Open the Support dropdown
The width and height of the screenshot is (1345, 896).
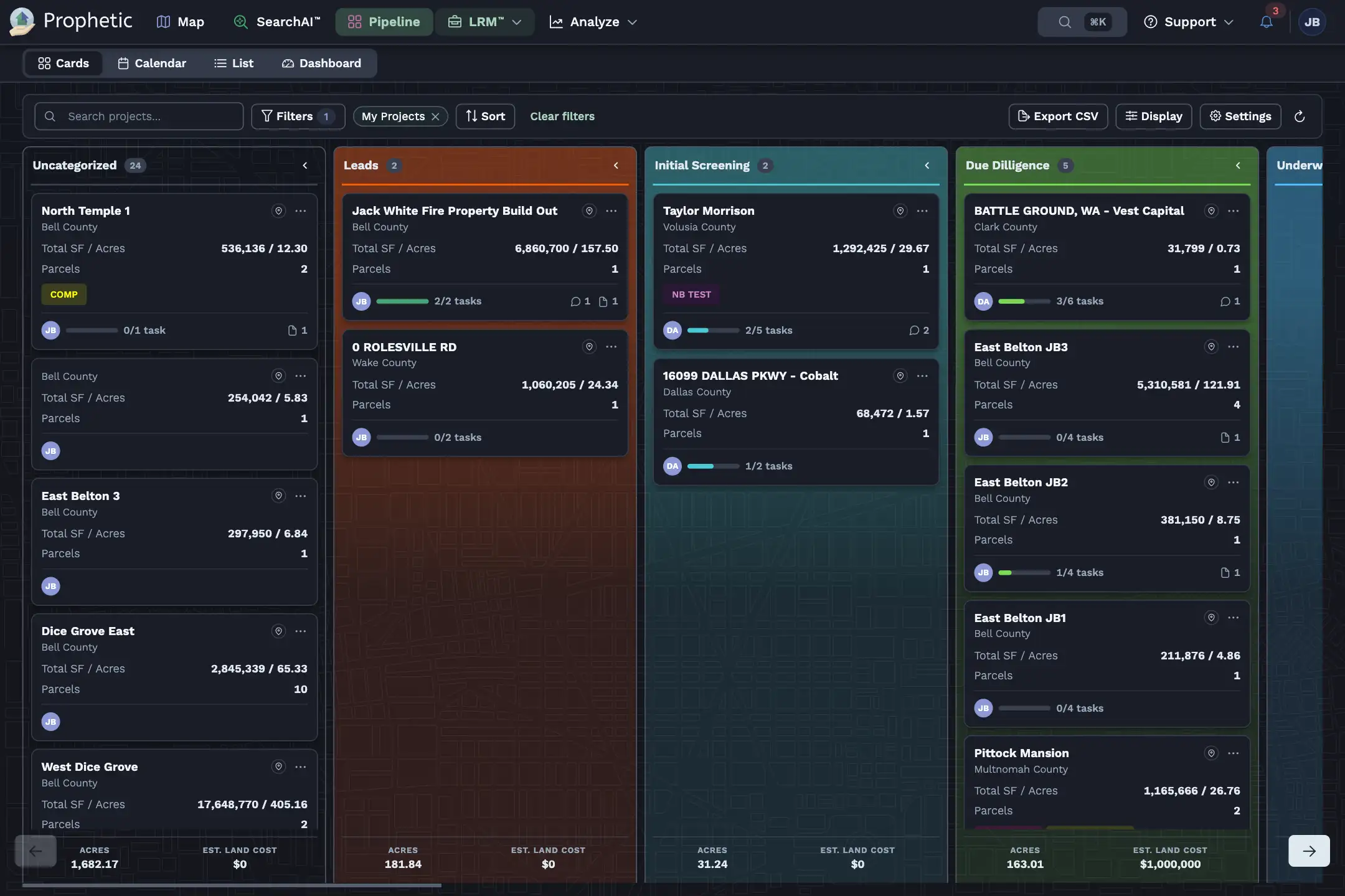1188,22
